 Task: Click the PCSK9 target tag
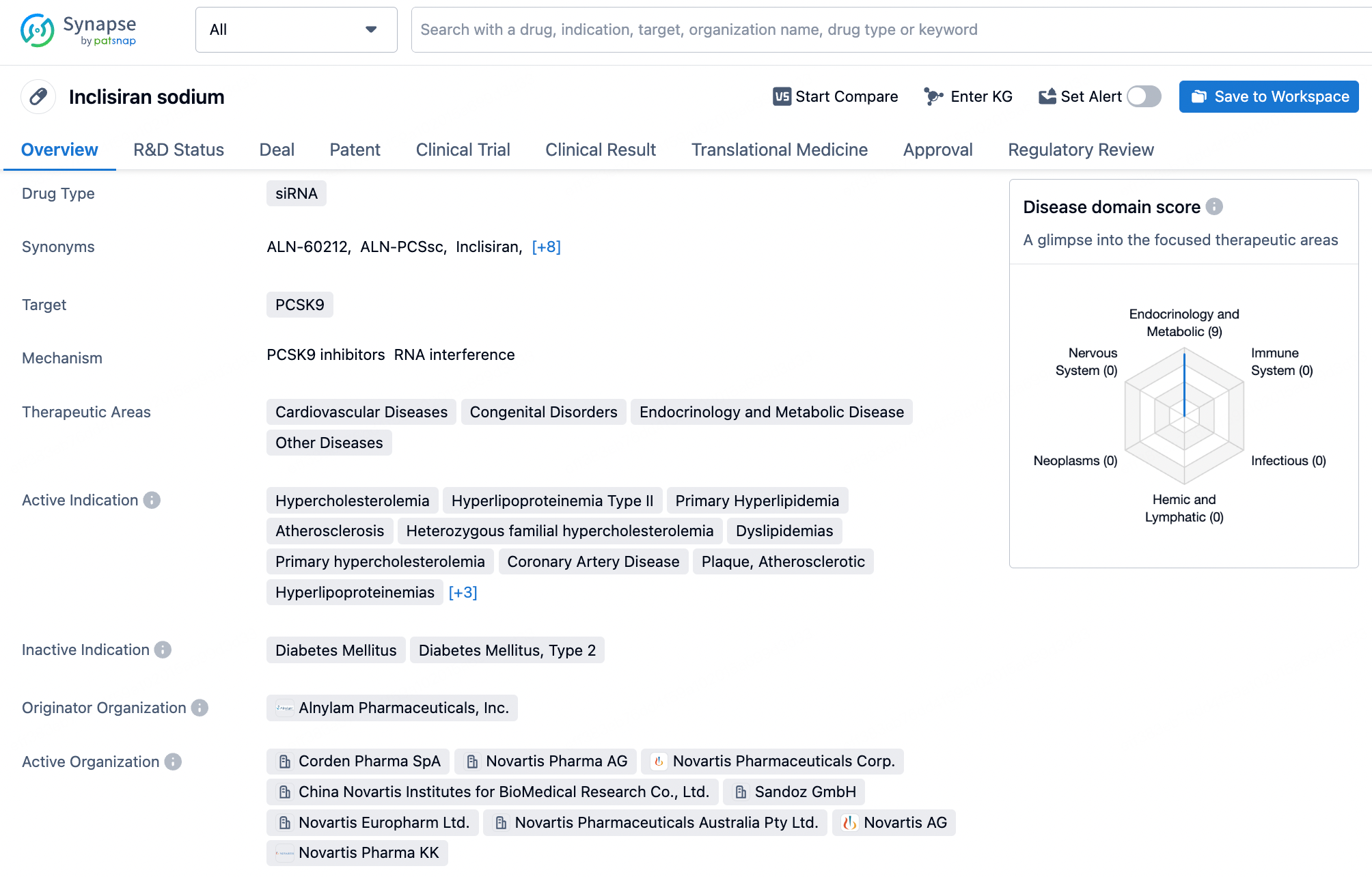(x=300, y=305)
